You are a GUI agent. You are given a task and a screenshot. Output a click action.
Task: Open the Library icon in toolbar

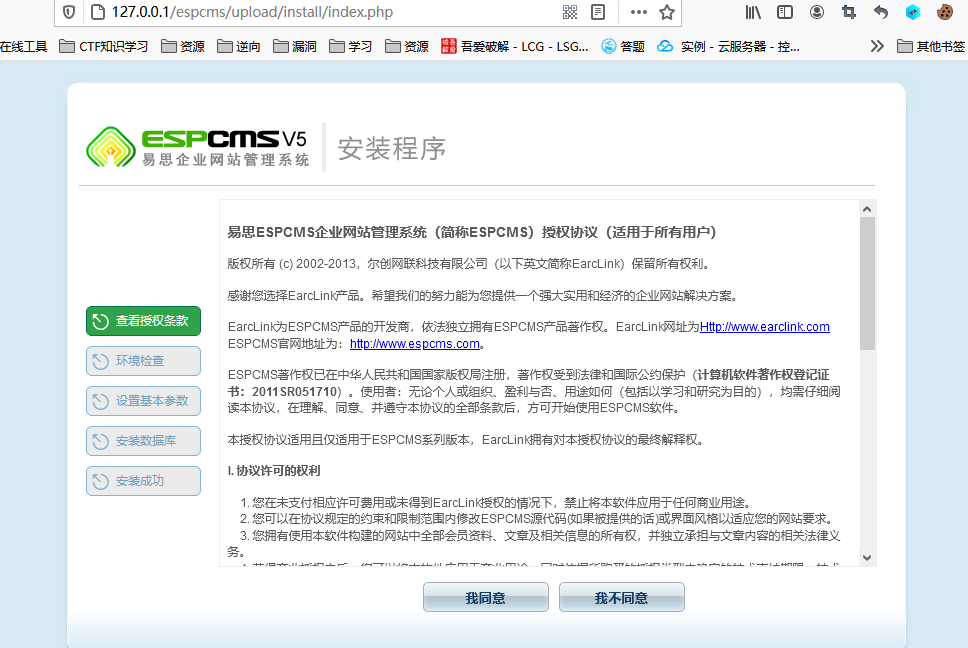(753, 12)
